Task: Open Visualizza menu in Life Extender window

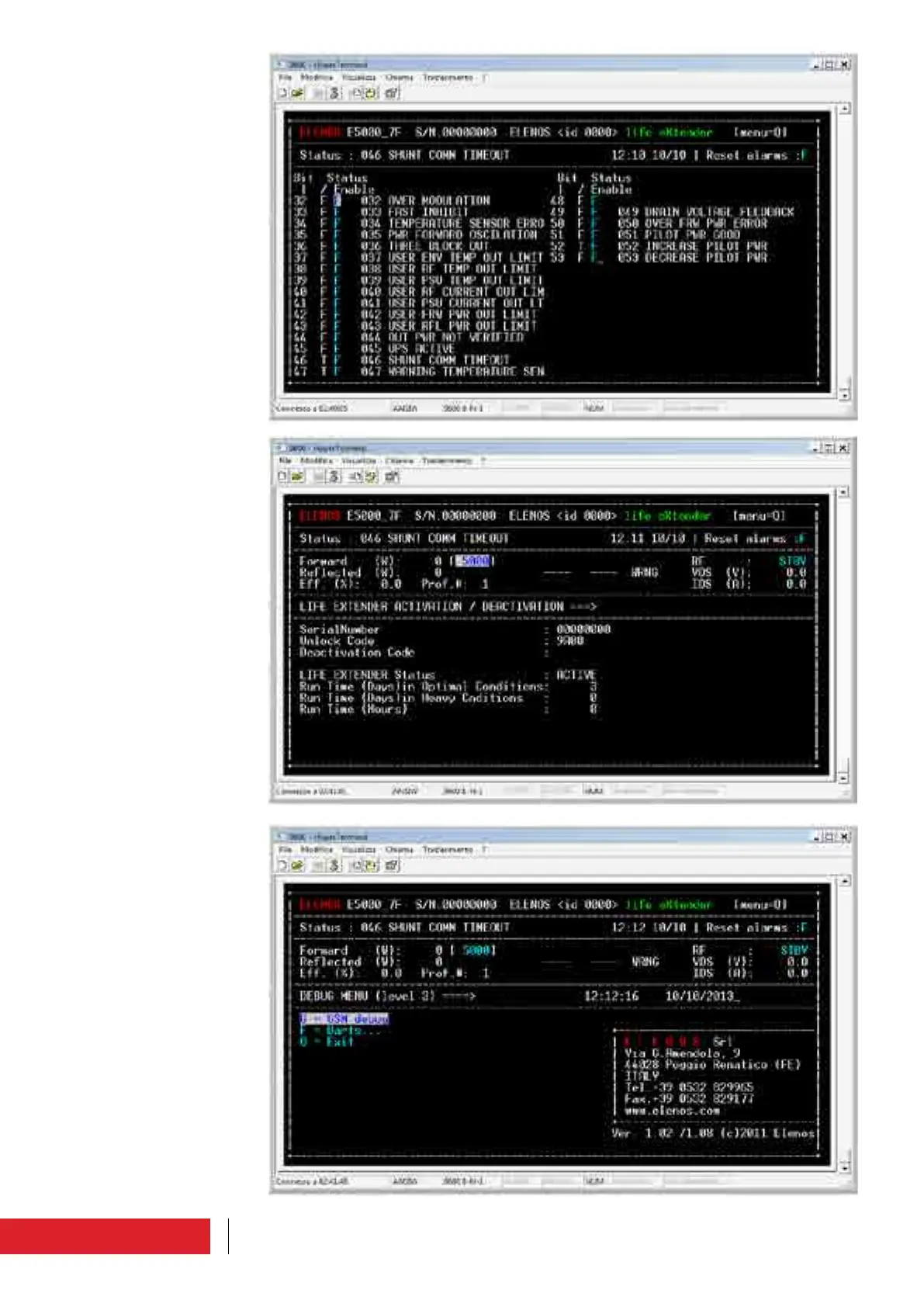Action: (359, 461)
